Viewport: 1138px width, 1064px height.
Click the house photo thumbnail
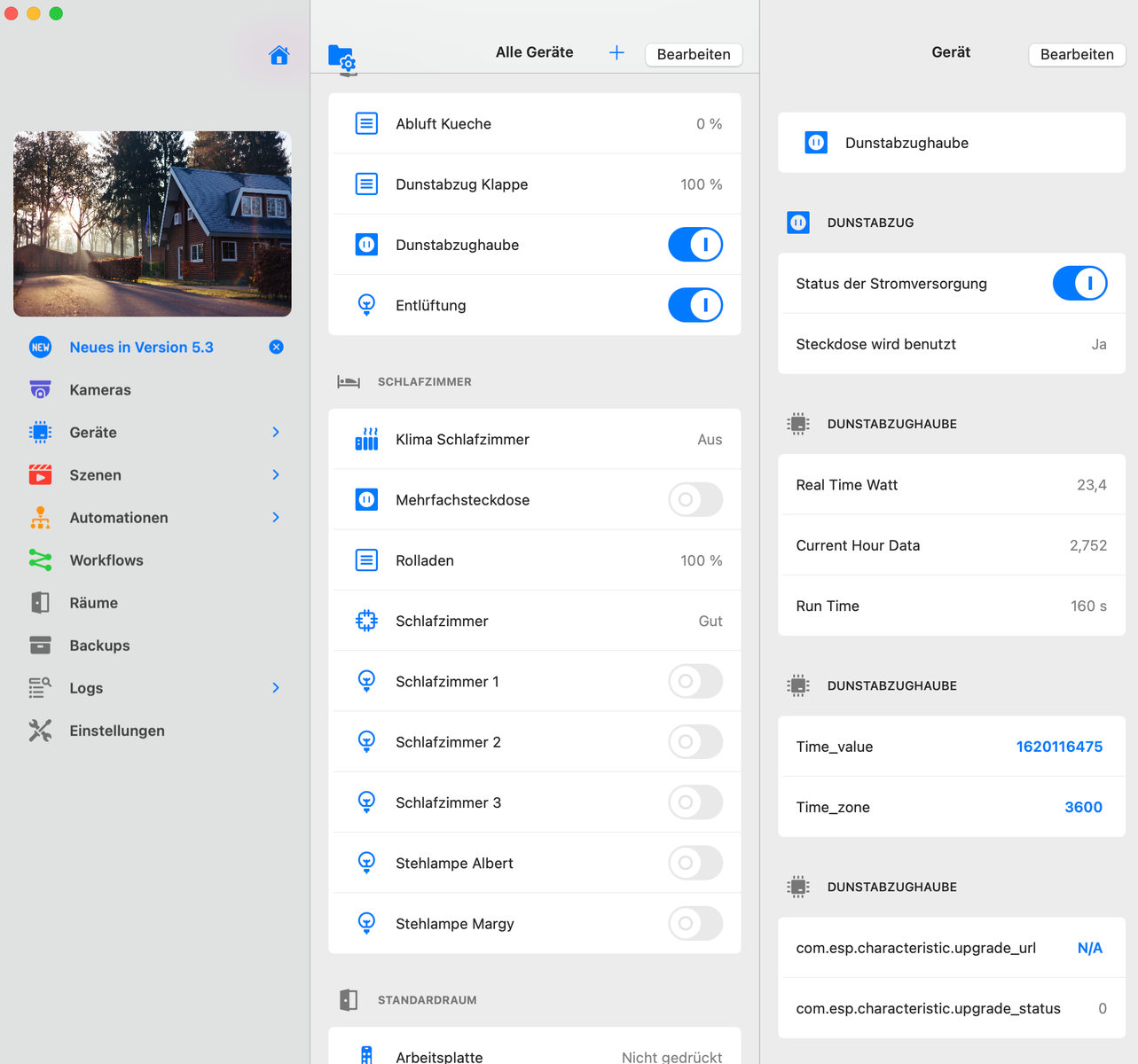(x=153, y=223)
